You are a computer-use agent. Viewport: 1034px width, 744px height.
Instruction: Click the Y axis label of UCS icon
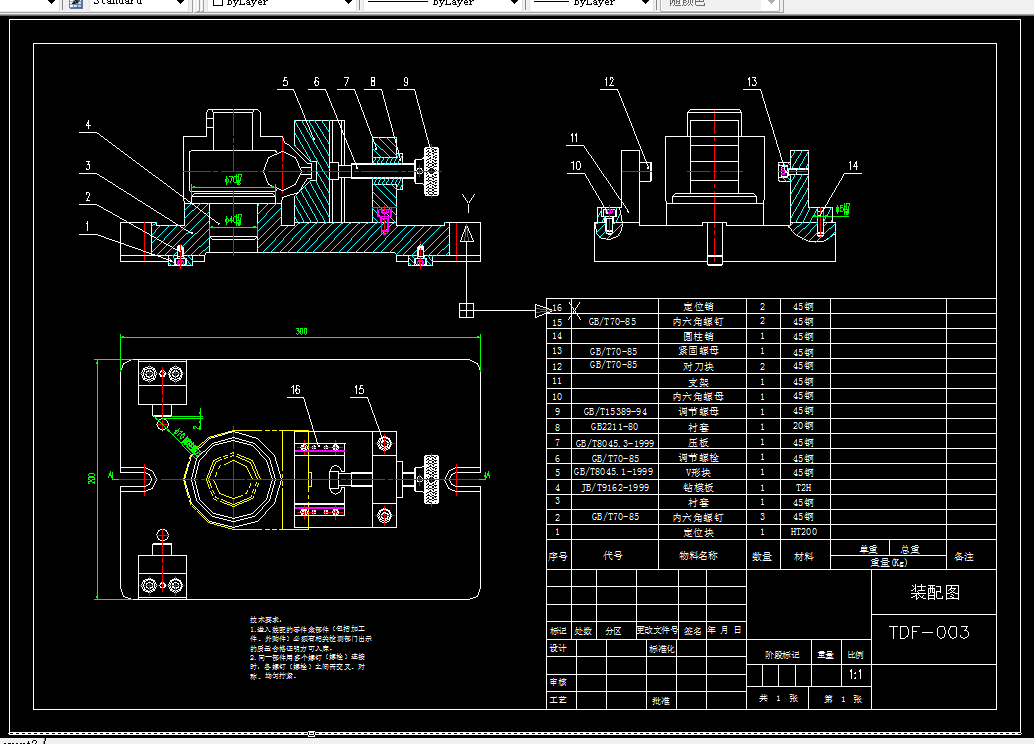click(x=468, y=204)
